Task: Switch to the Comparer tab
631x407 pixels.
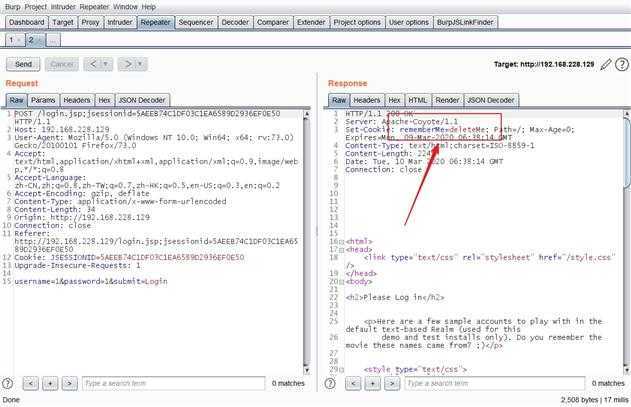Action: pyautogui.click(x=273, y=23)
